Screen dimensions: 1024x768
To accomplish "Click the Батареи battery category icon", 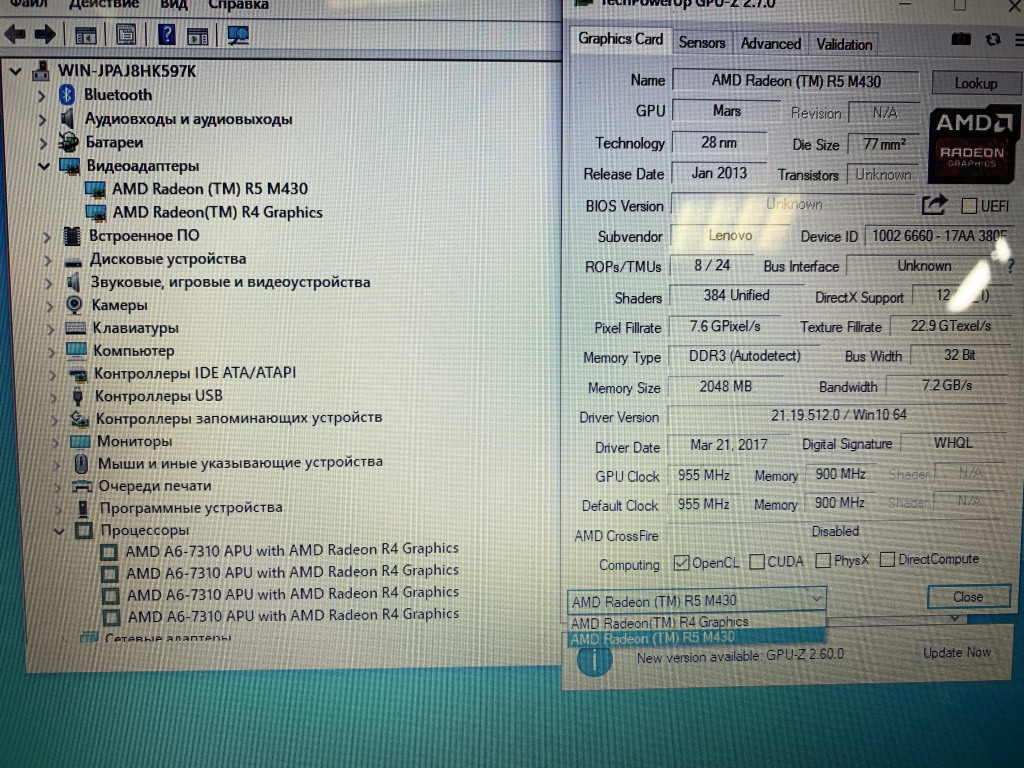I will point(68,142).
